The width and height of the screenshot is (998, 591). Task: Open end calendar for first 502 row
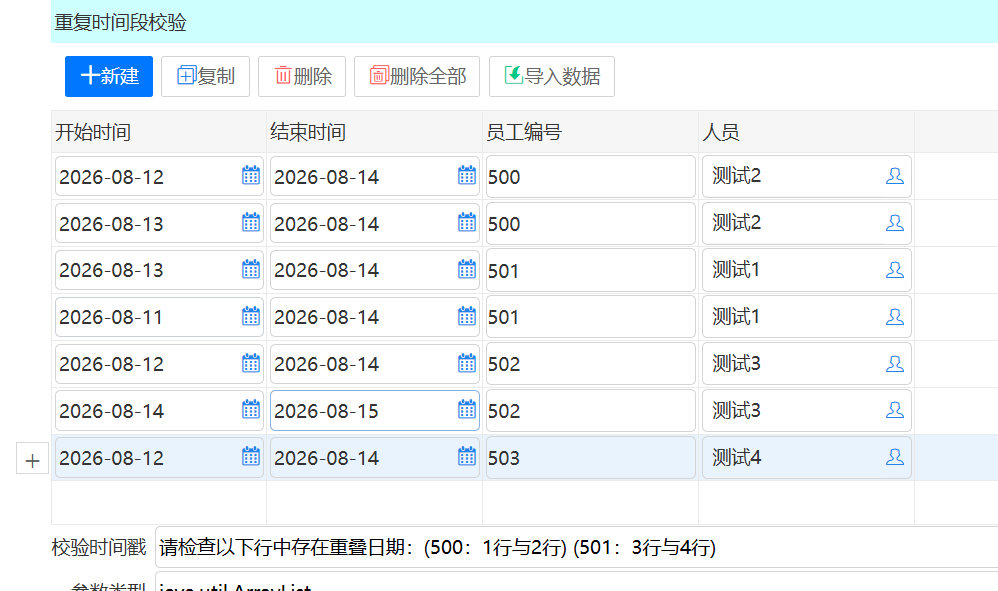tap(467, 364)
